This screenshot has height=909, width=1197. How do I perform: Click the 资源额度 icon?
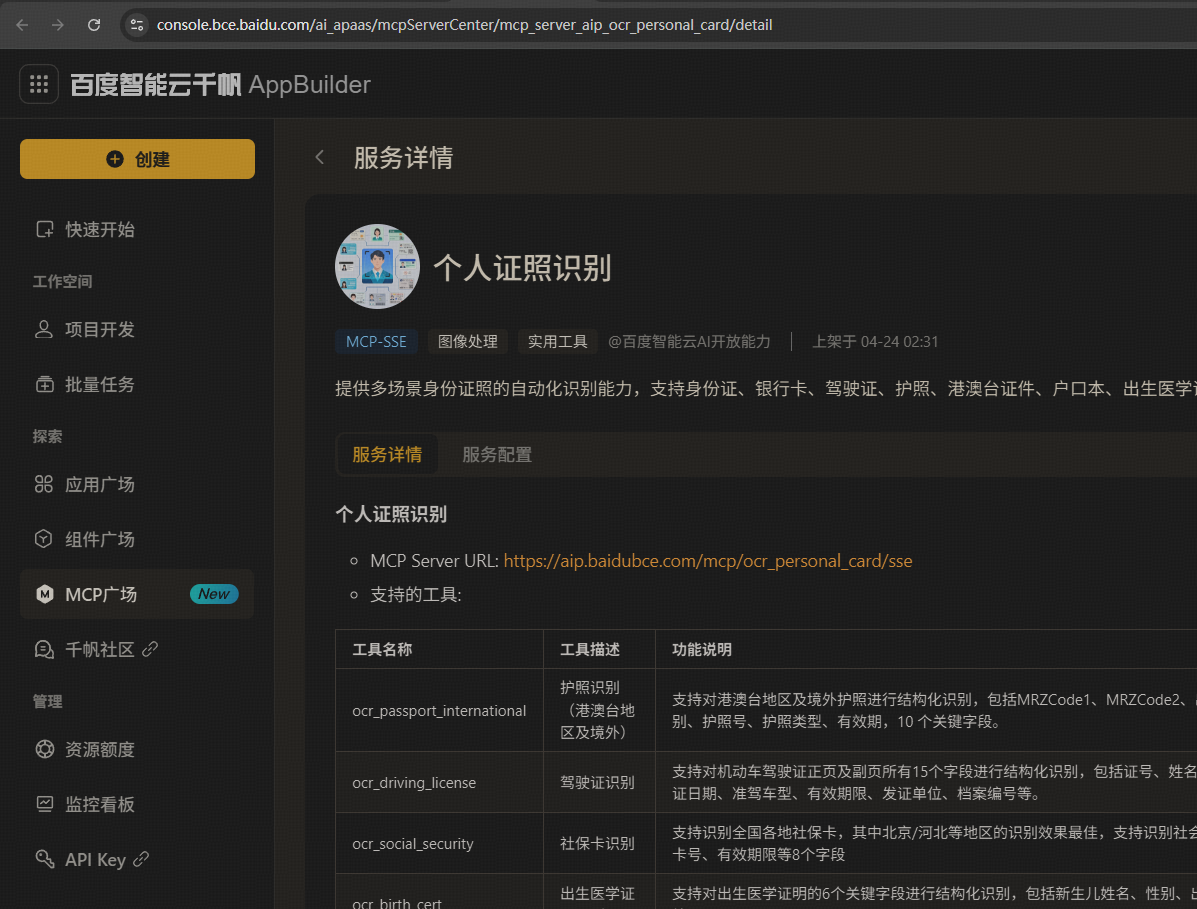pyautogui.click(x=44, y=749)
